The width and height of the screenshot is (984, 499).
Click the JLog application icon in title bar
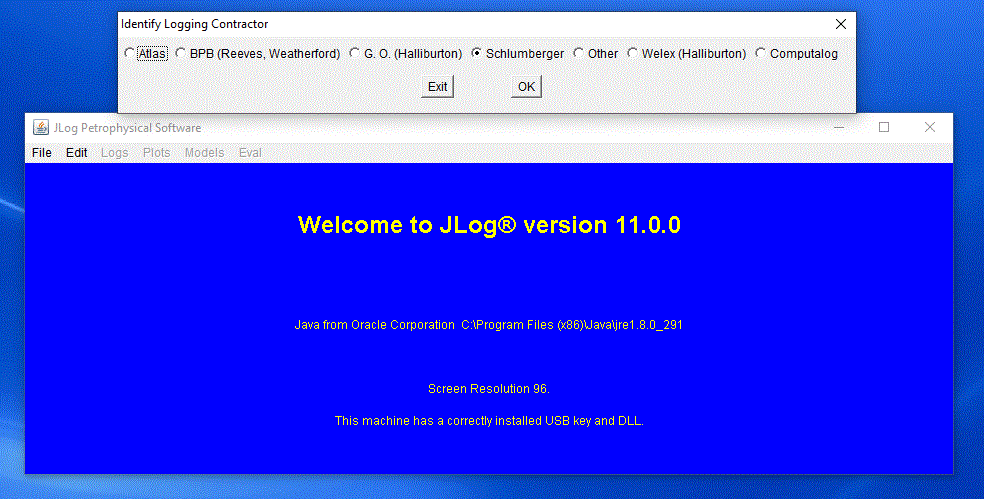click(x=41, y=128)
